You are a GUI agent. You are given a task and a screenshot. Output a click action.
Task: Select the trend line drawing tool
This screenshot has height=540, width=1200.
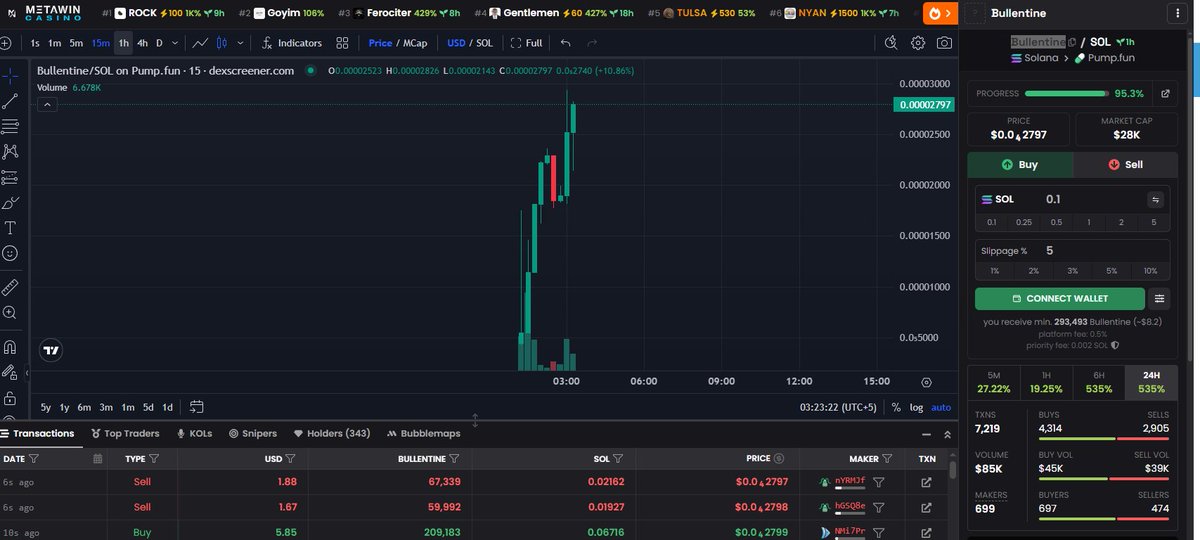click(x=10, y=101)
